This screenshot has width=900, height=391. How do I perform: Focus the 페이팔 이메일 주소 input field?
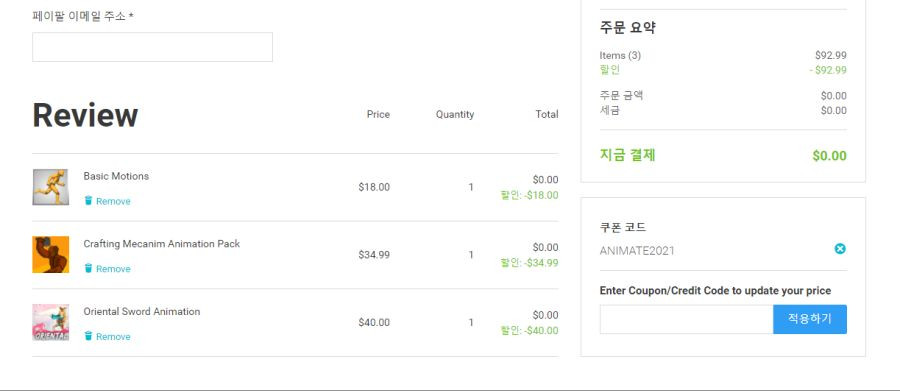pyautogui.click(x=152, y=47)
